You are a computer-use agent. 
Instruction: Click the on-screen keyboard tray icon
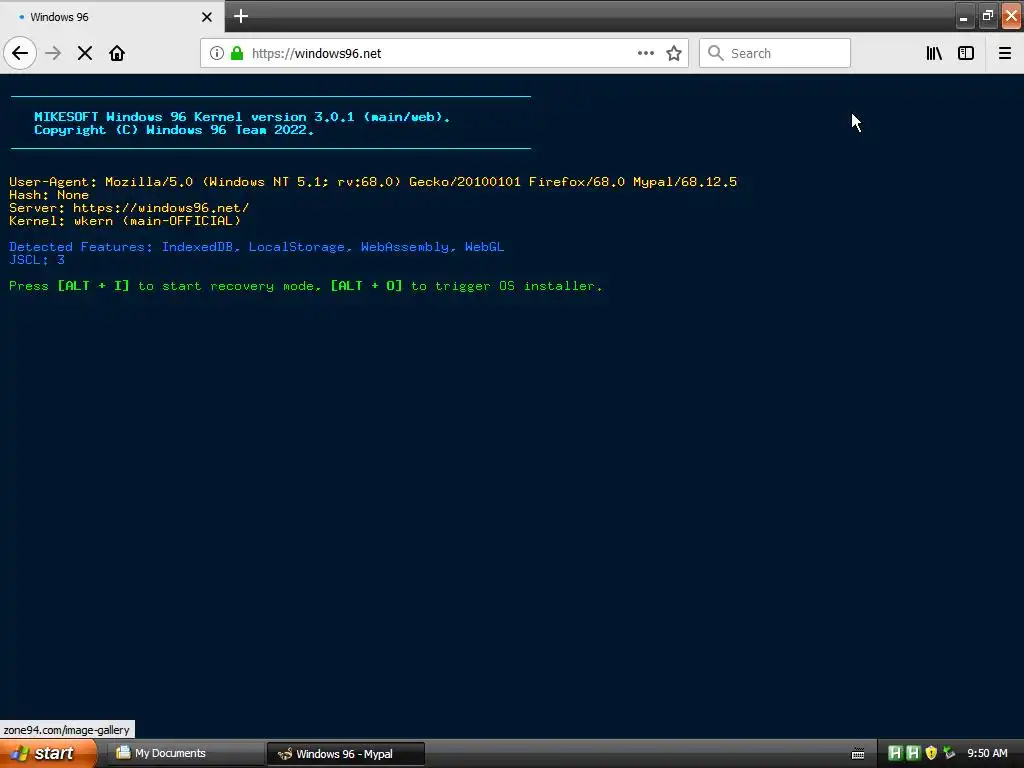(x=858, y=754)
